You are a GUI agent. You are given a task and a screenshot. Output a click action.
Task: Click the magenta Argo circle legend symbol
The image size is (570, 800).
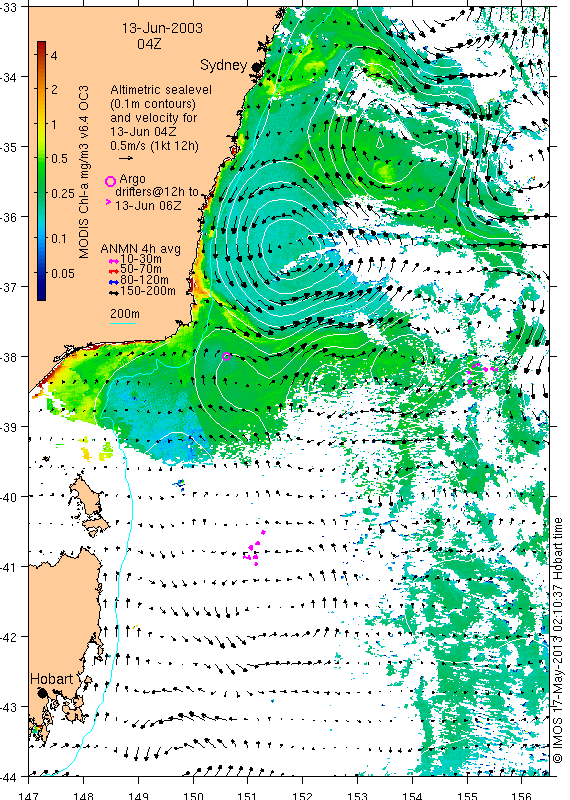(110, 181)
